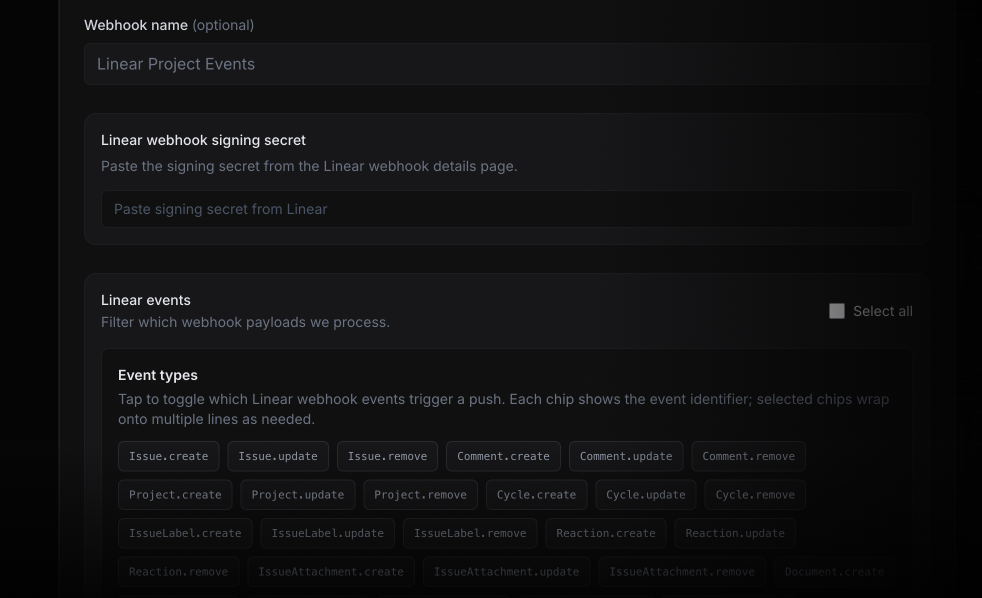
Task: Enable the IssueLabel.update event chip
Action: (x=327, y=533)
